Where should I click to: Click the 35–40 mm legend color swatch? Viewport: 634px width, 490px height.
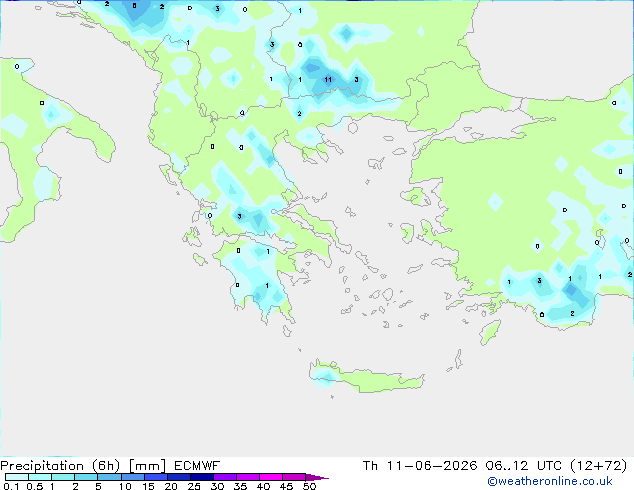click(247, 477)
